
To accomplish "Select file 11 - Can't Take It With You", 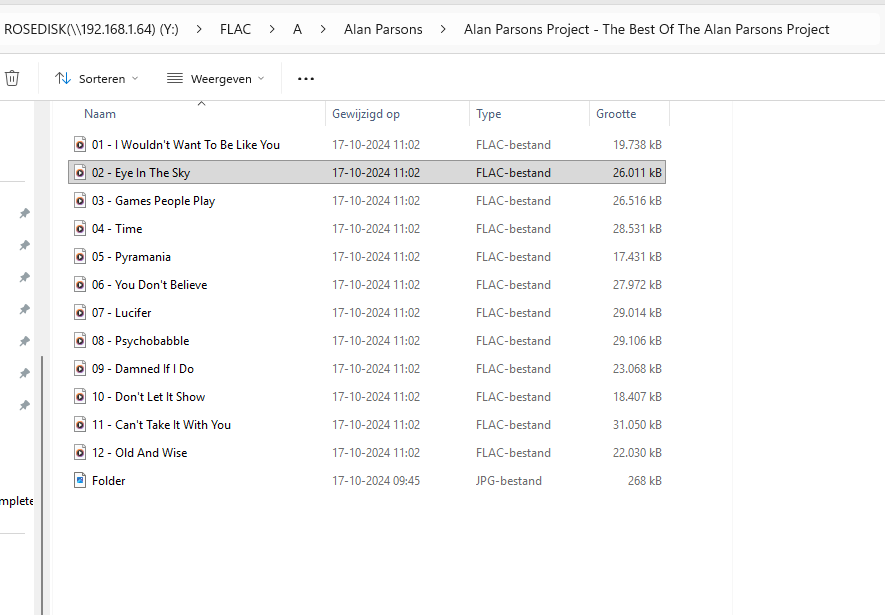I will (x=161, y=425).
